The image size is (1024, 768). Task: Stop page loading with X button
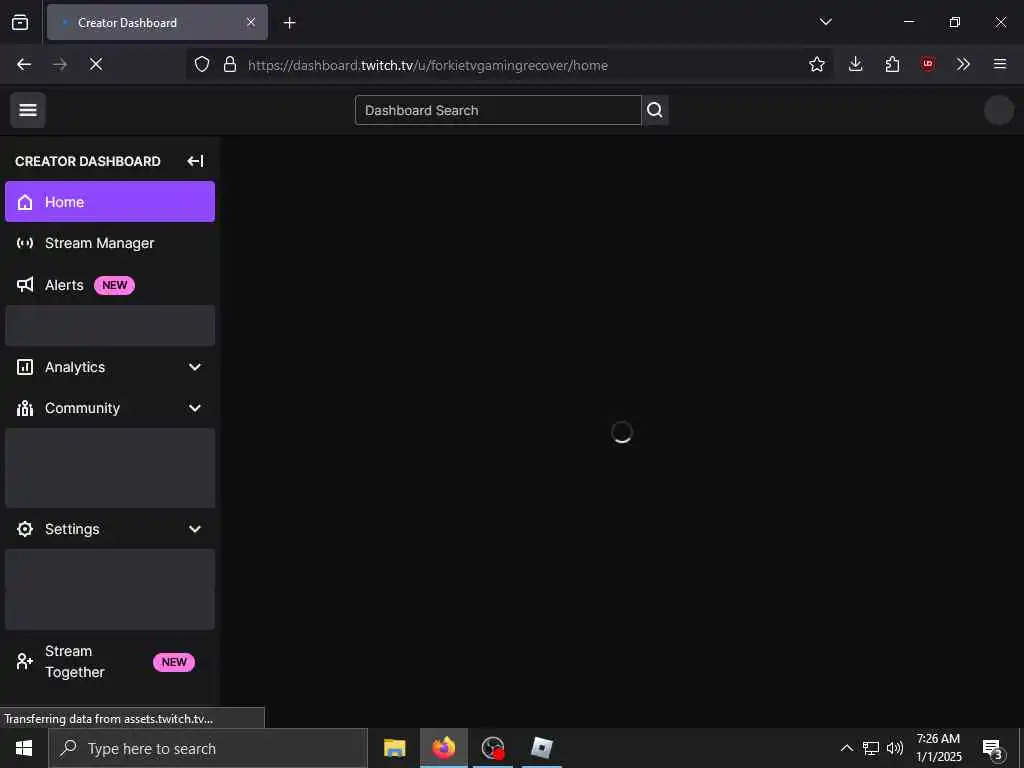[x=96, y=64]
